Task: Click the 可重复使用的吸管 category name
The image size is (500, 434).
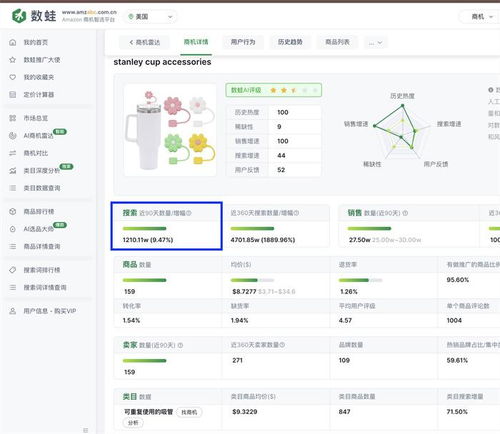Action: point(148,412)
